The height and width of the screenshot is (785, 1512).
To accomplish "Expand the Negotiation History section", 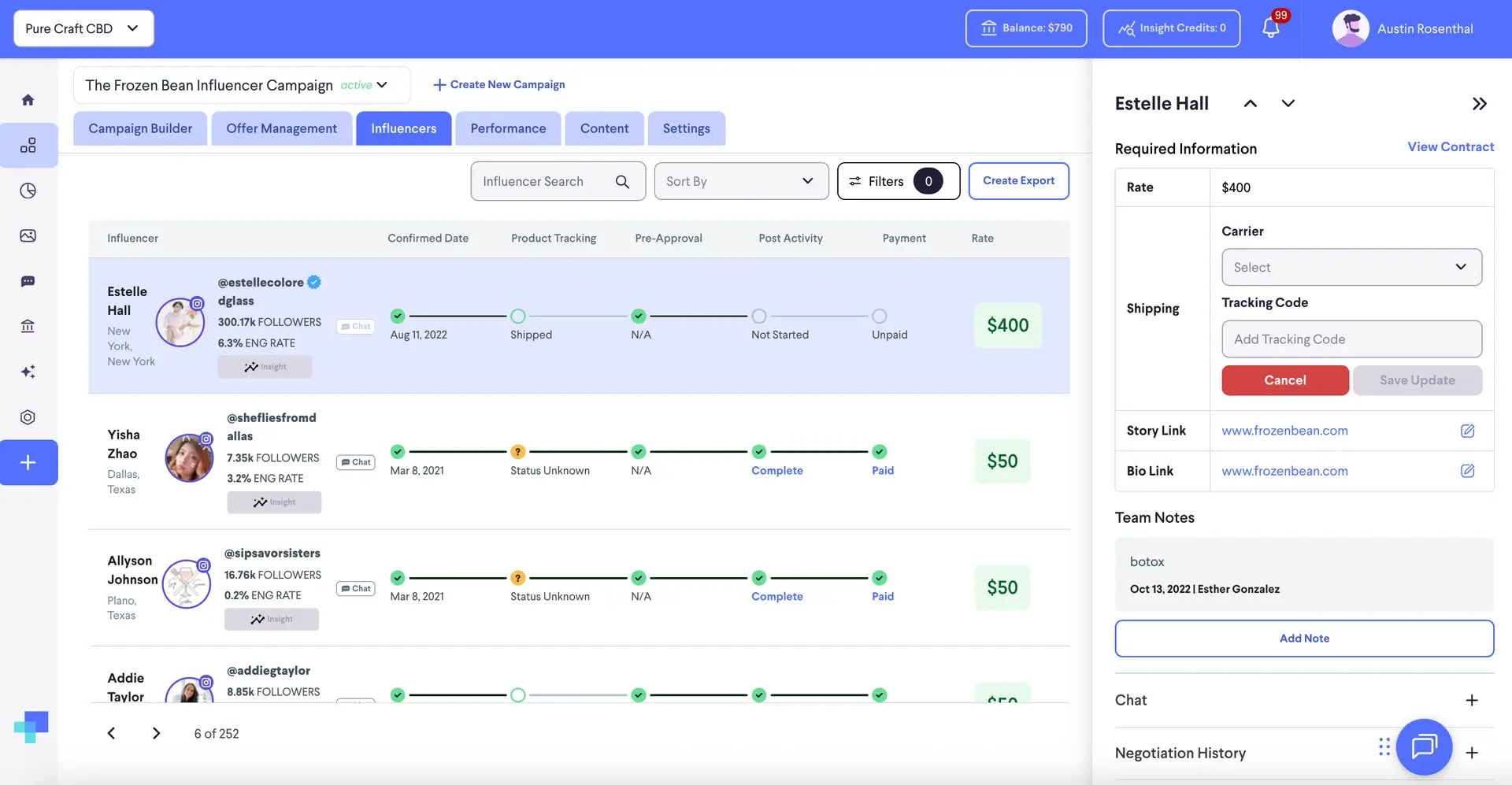I will coord(1471,753).
